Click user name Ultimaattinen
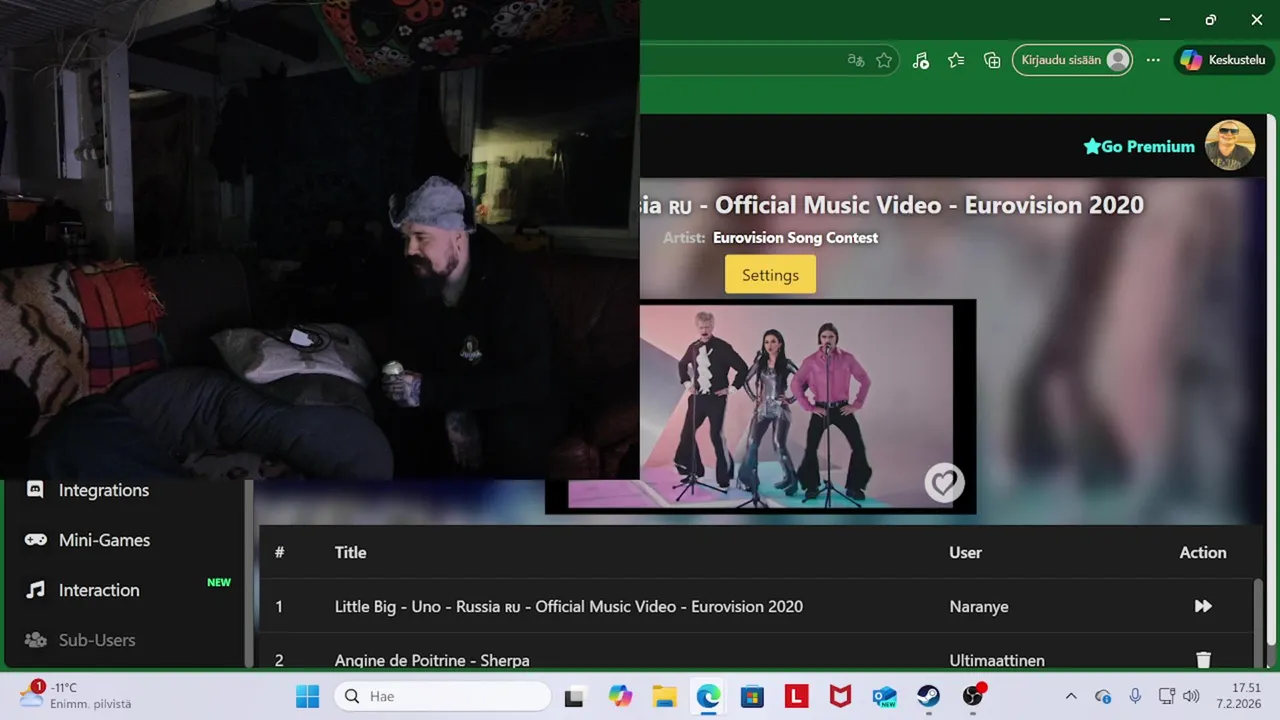Screen dimensions: 1280x720 [x=997, y=660]
